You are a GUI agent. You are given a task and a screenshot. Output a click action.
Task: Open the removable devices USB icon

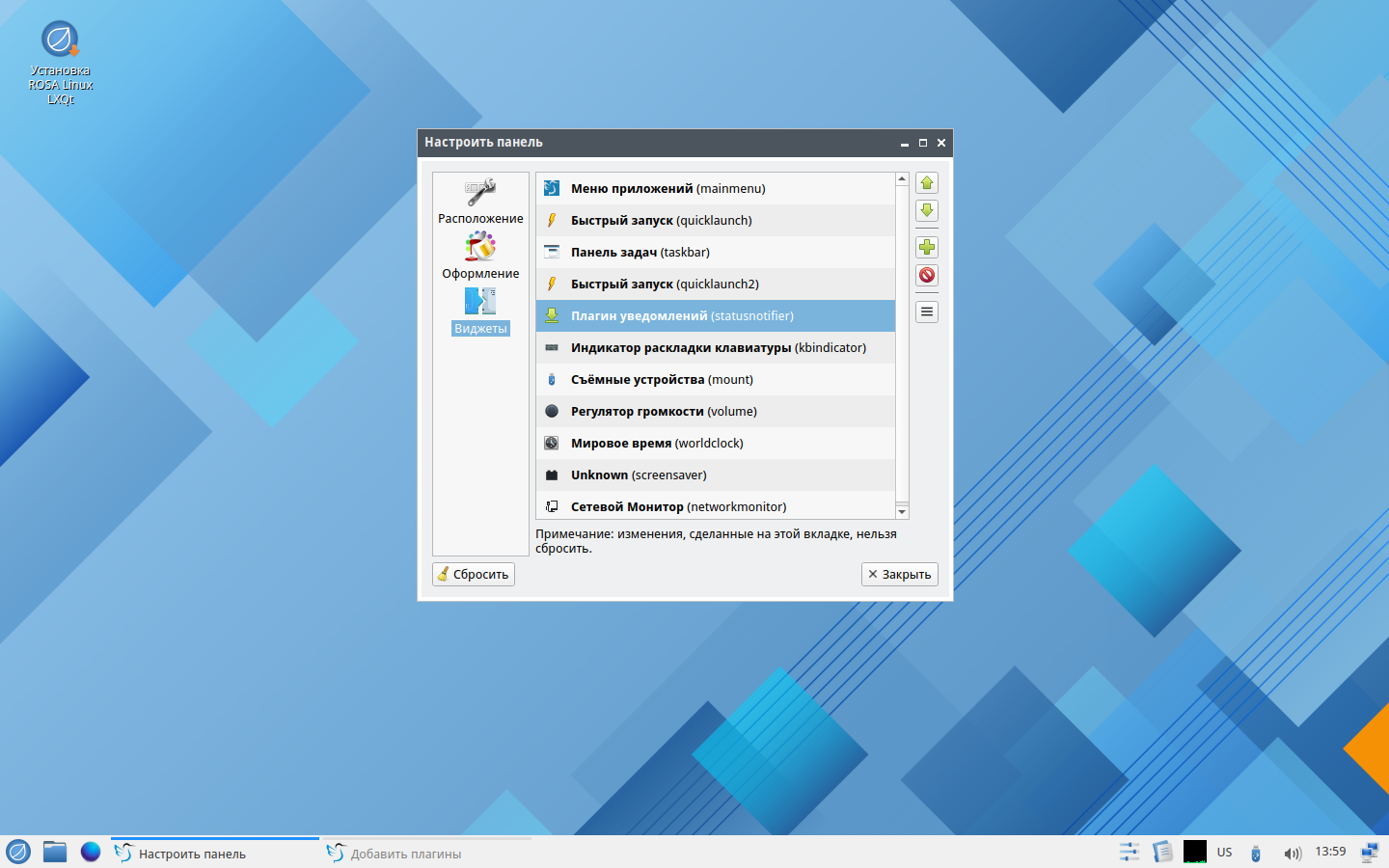point(1255,853)
